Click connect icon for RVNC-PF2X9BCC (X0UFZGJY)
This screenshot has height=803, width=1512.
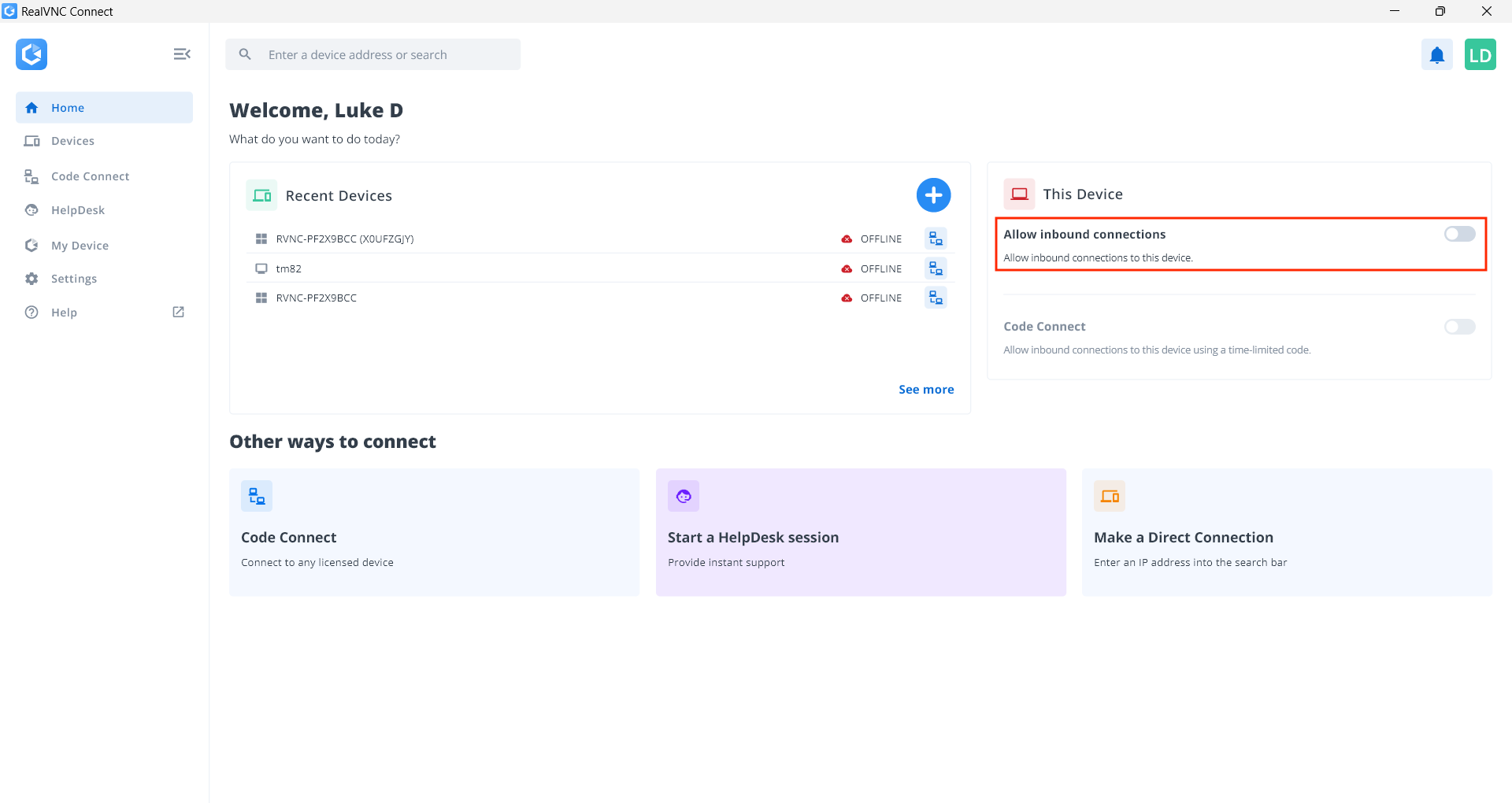pyautogui.click(x=935, y=239)
